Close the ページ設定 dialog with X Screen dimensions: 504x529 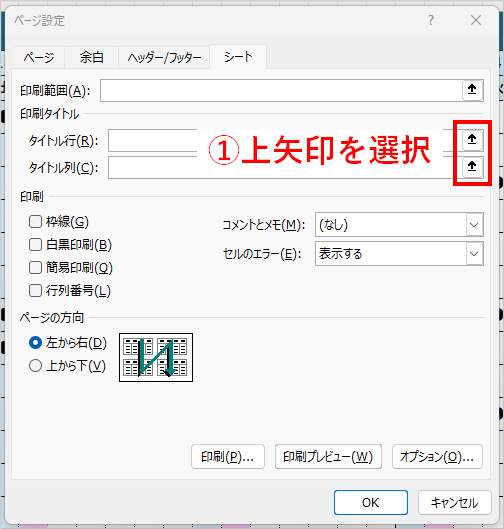476,20
